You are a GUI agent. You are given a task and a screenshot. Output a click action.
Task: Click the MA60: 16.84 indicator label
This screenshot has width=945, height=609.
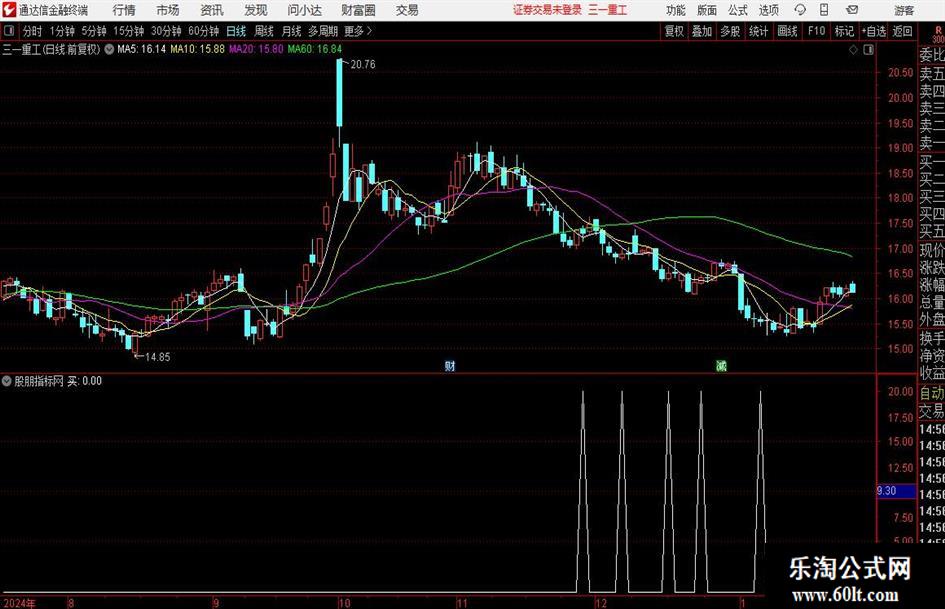314,49
